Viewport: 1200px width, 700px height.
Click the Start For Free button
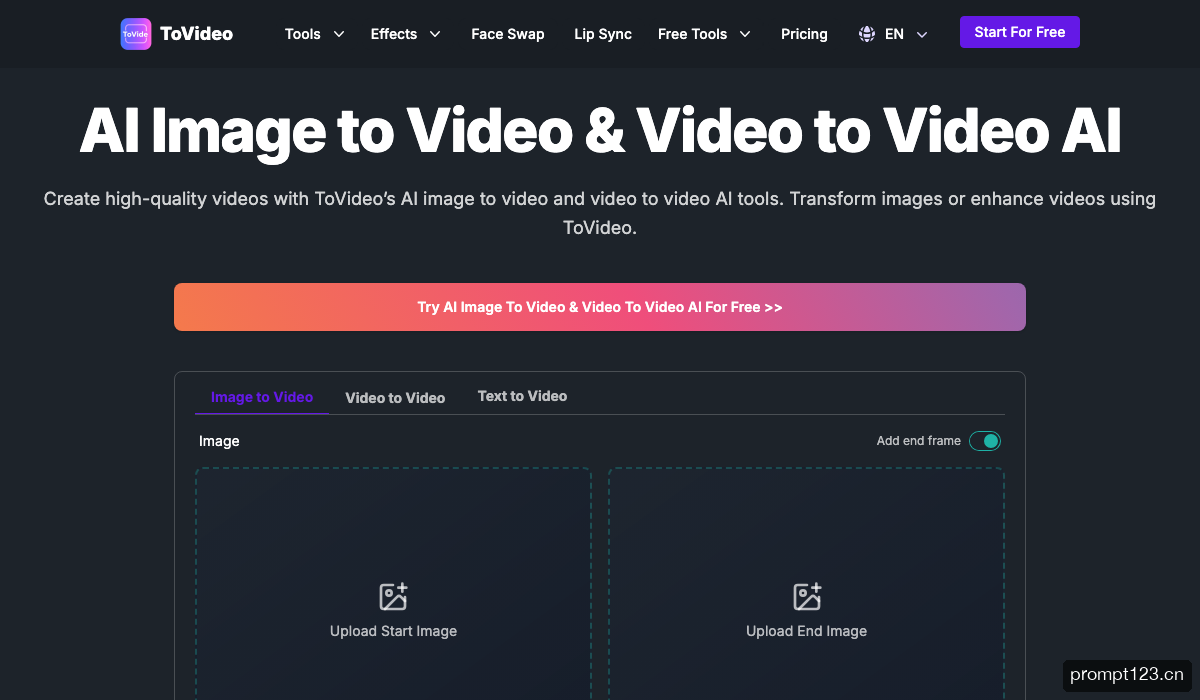pyautogui.click(x=1020, y=32)
